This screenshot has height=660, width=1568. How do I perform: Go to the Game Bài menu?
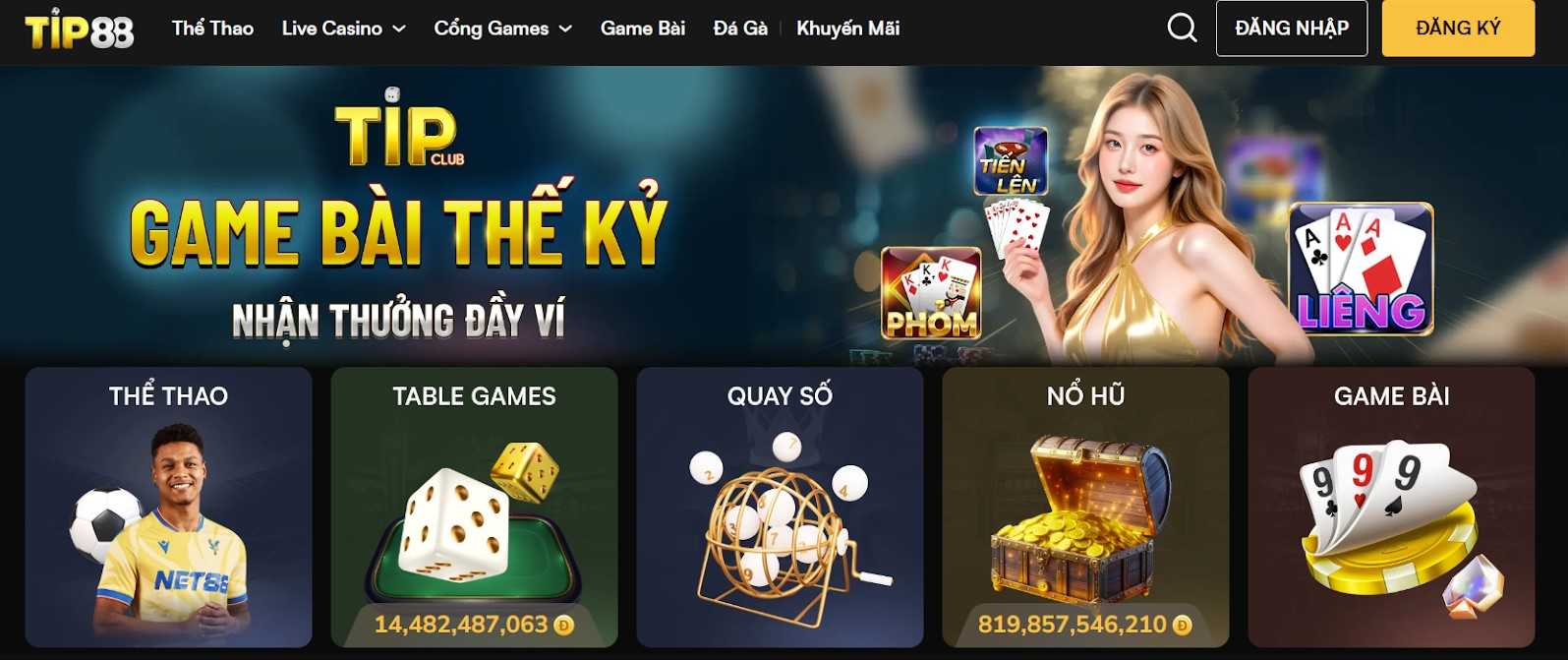click(643, 29)
